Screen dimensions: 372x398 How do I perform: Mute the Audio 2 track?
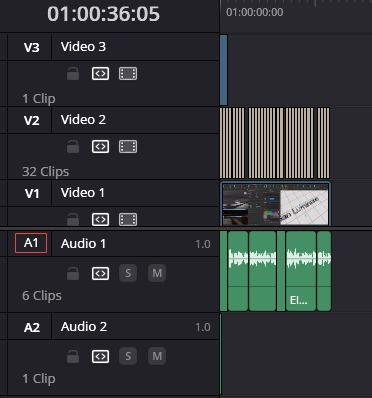[x=157, y=356]
